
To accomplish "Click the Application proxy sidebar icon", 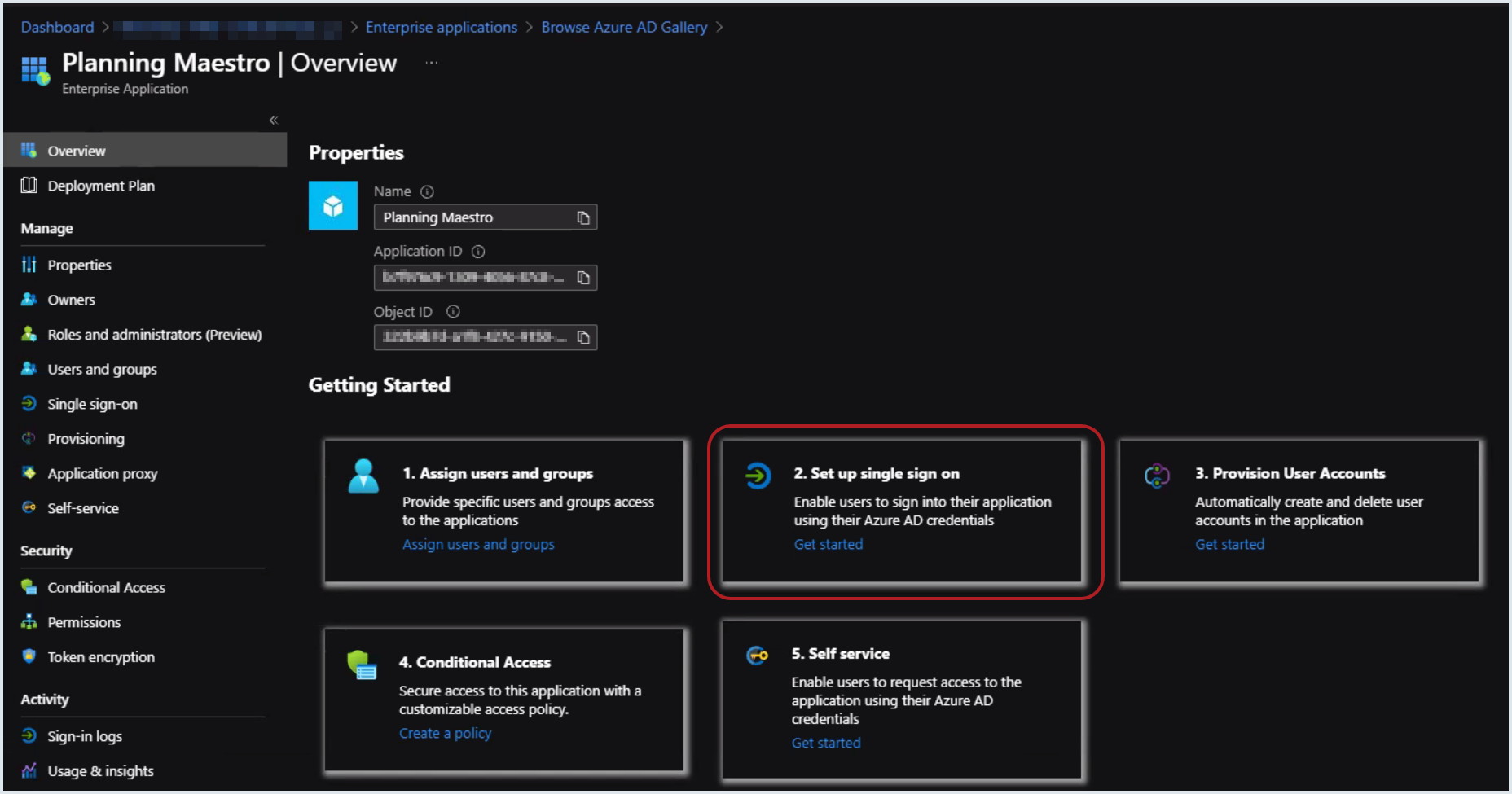I will click(29, 473).
